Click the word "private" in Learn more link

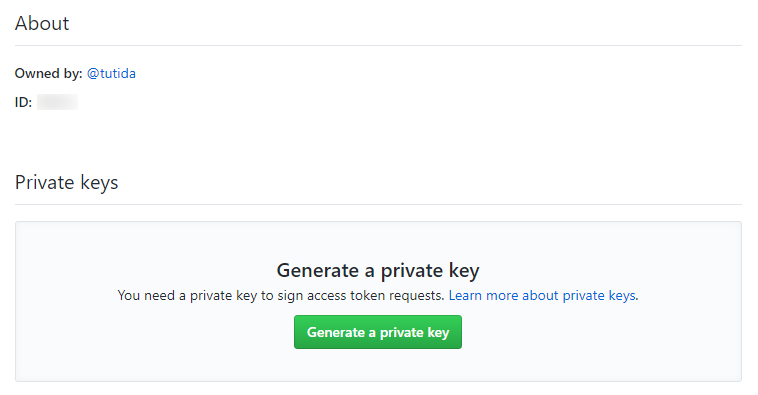[x=583, y=295]
